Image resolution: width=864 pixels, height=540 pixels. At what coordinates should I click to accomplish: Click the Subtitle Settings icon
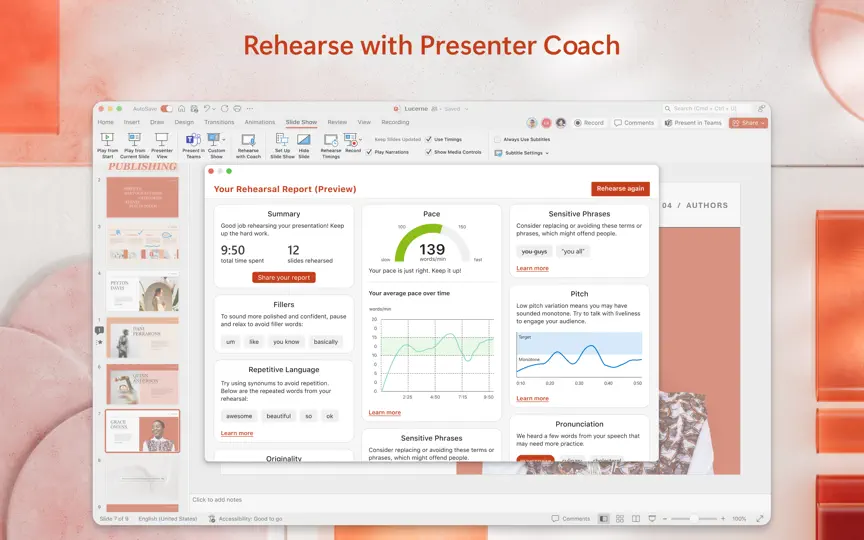[x=498, y=153]
